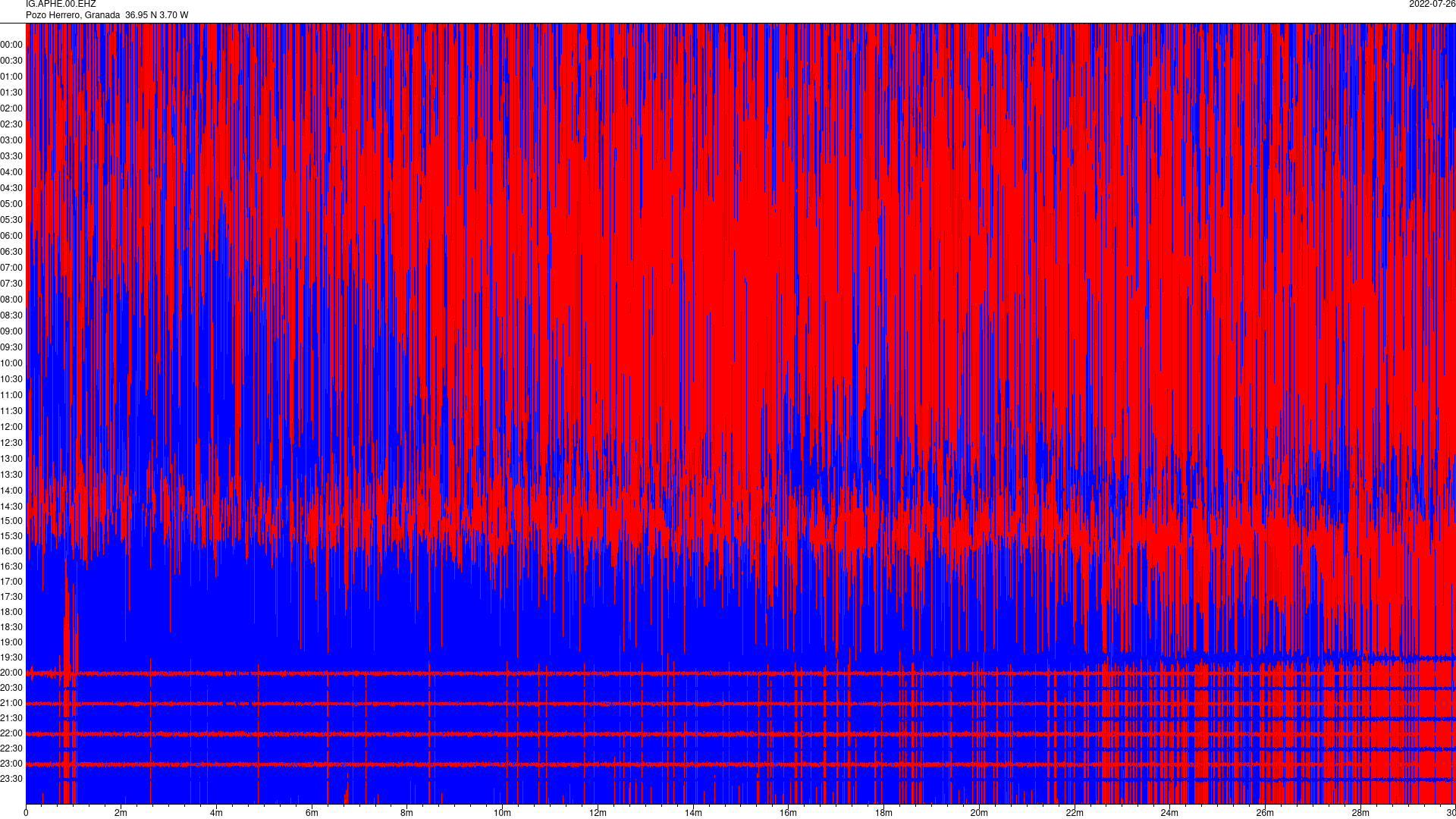Click the 01:30 time label
The width and height of the screenshot is (1456, 819).
point(11,93)
